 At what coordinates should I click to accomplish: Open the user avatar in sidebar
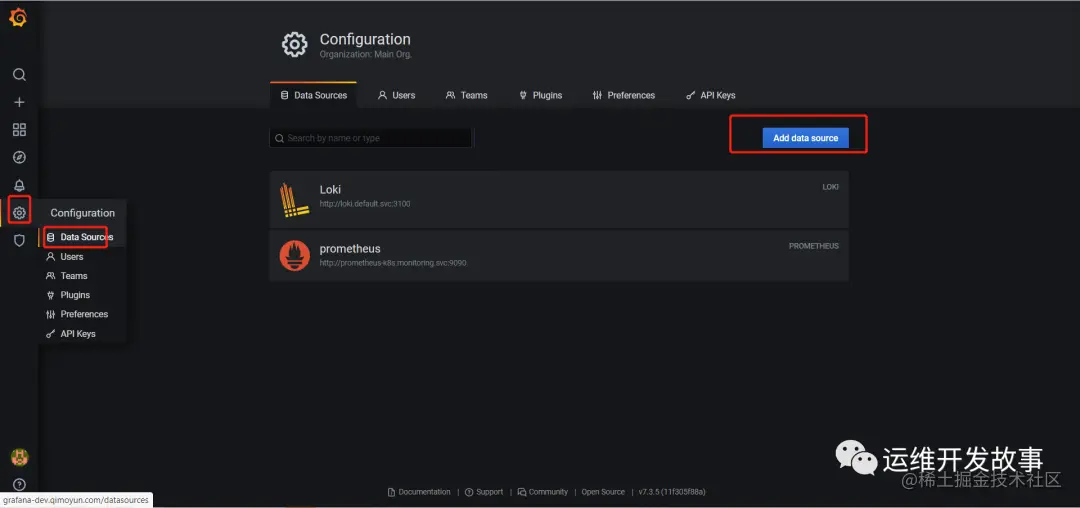click(19, 456)
